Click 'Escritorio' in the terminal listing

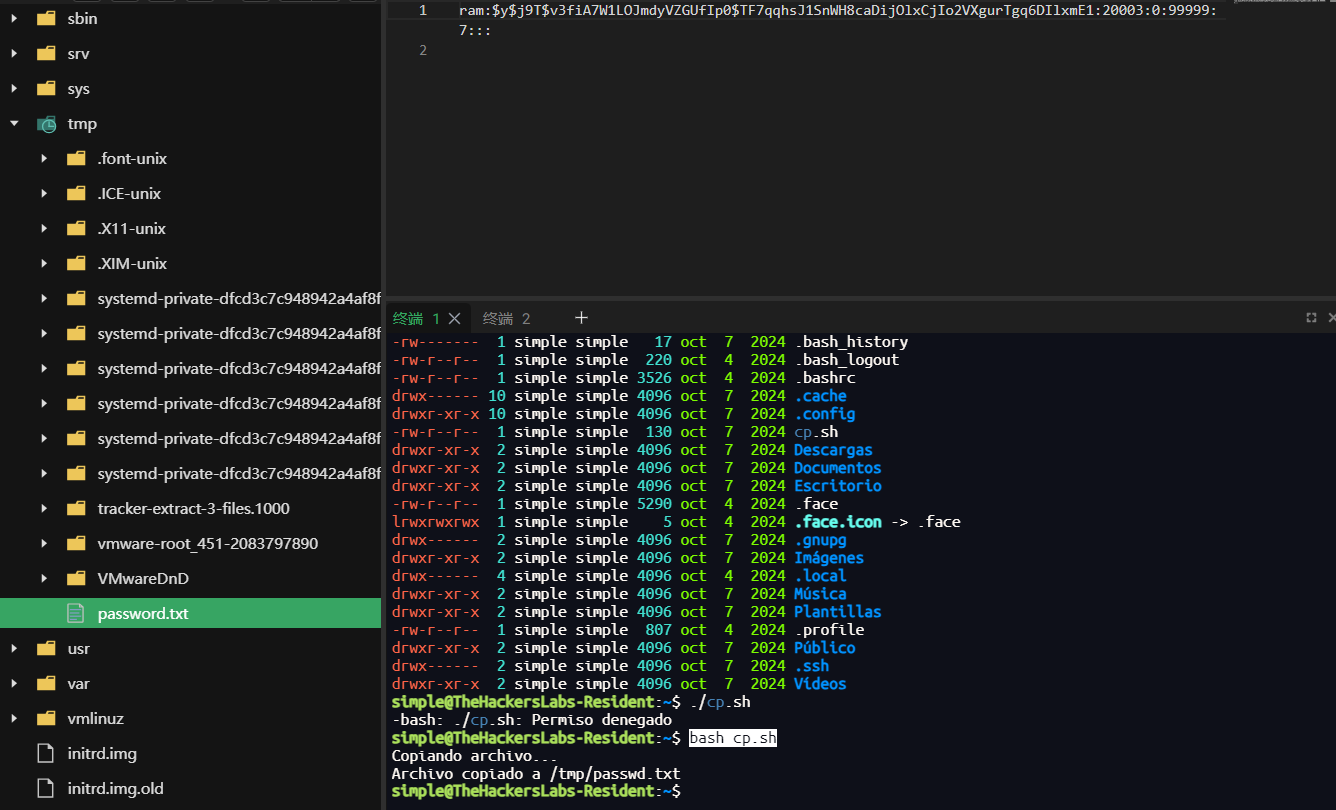tap(838, 486)
